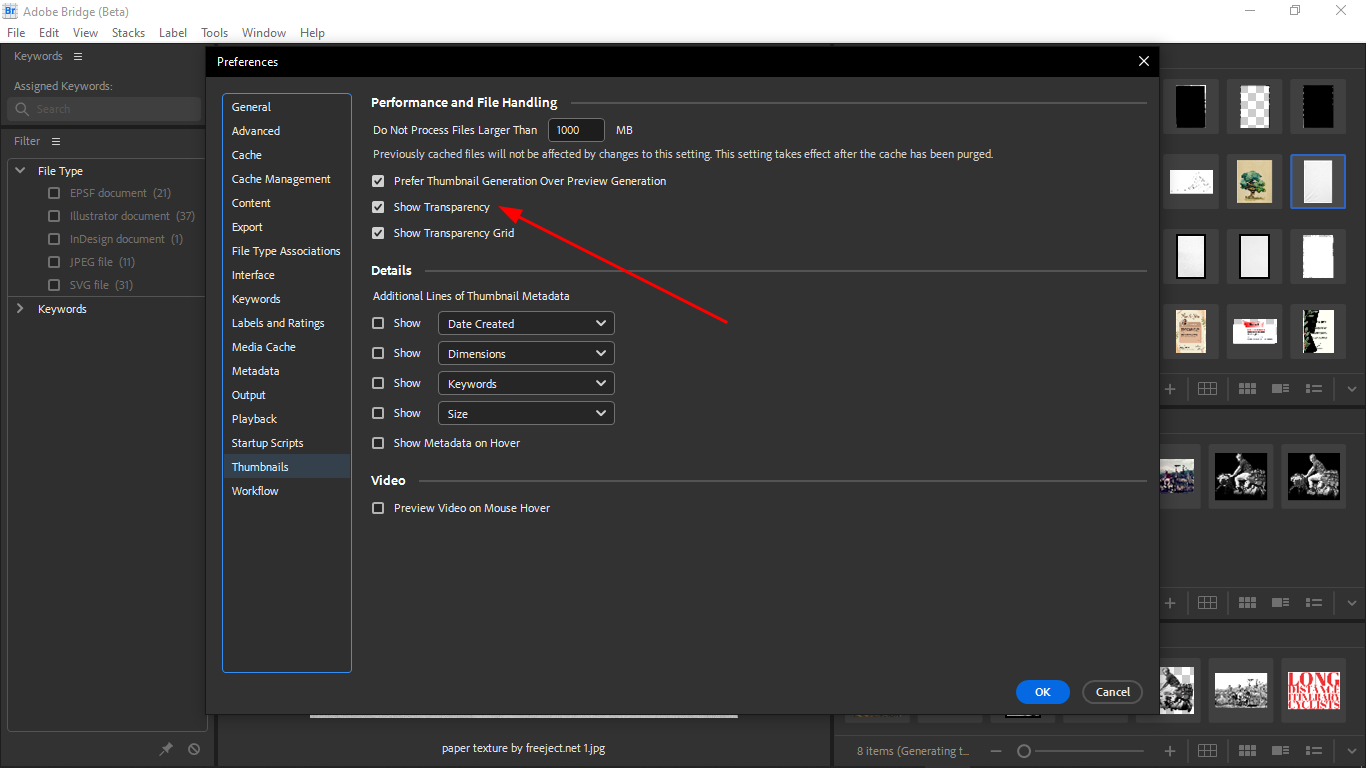Confirm preferences with the OK button
The height and width of the screenshot is (768, 1366).
(1042, 691)
